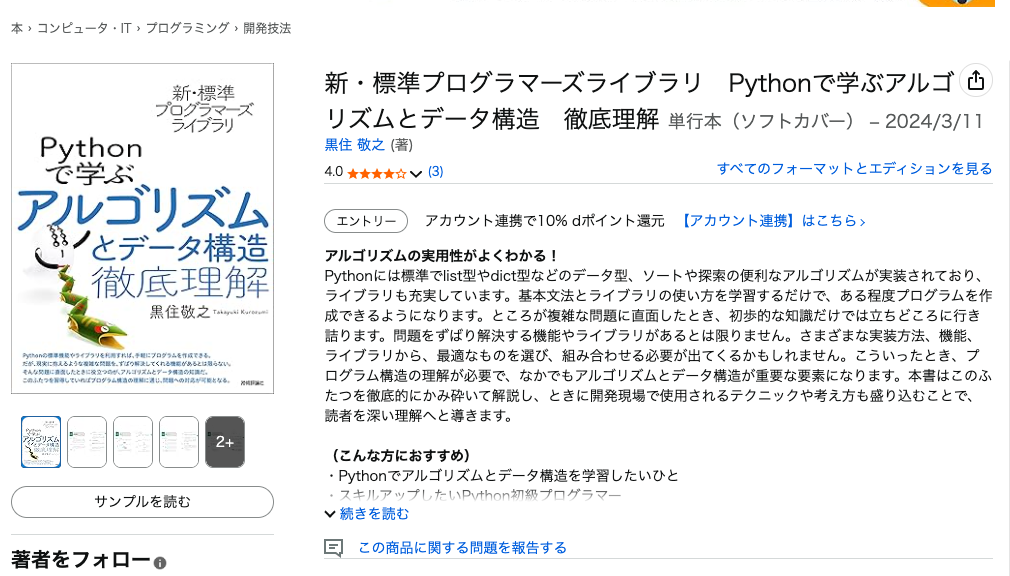
Task: Open author 黒住 敬之 link
Action: click(355, 145)
